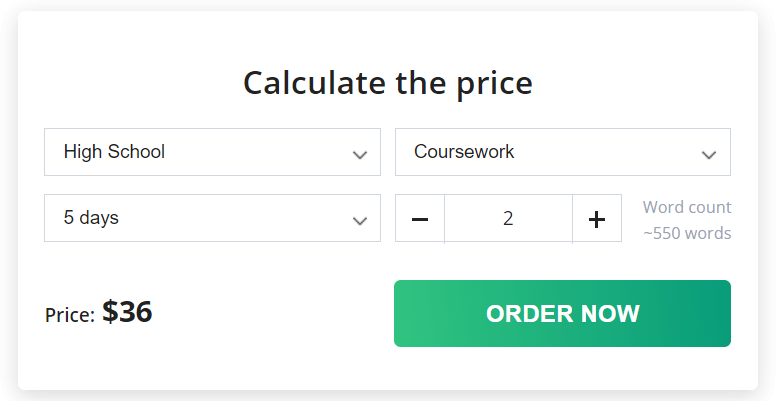Decrease page count with the stepper minus
This screenshot has height=401, width=777.
(x=420, y=218)
